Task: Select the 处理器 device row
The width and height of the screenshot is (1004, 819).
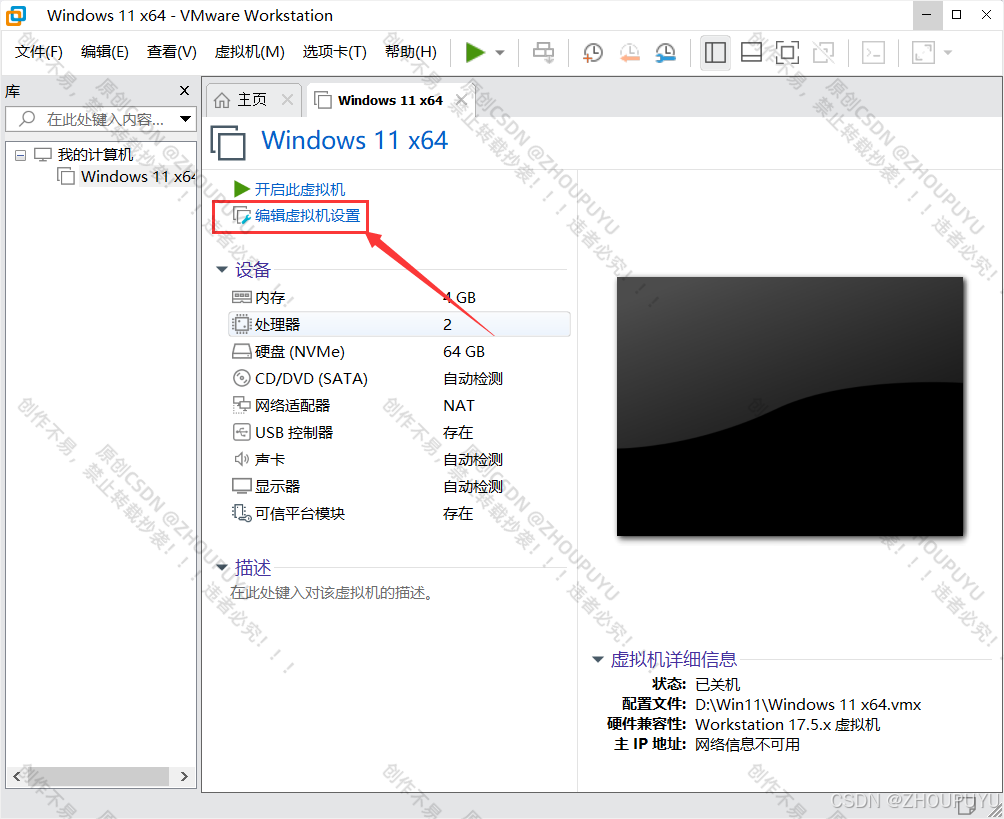Action: [400, 325]
